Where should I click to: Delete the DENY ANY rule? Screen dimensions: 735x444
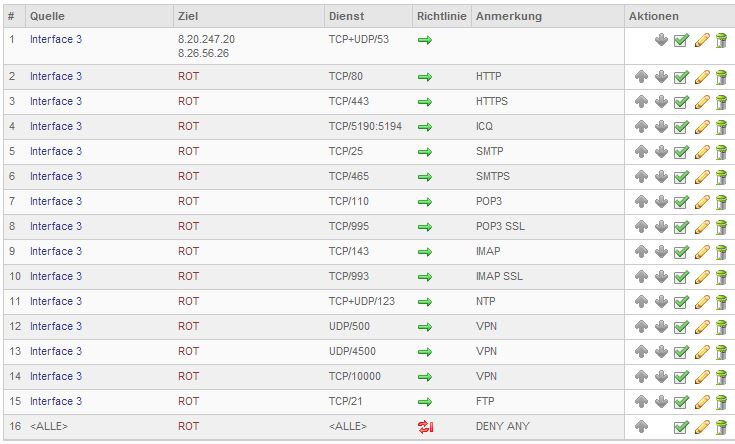point(720,427)
